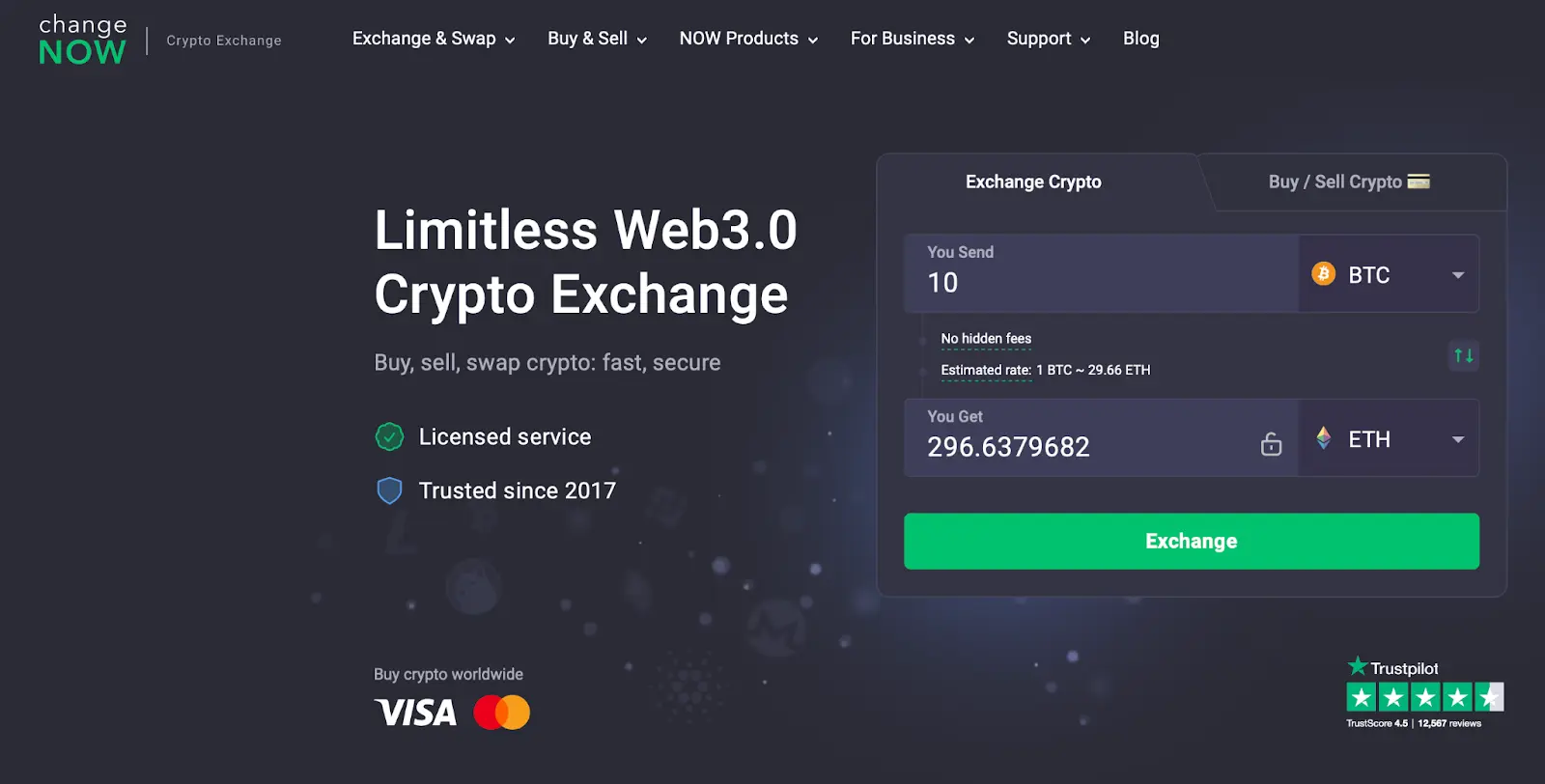Click the blue Trusted since 2017 shield icon
This screenshot has height=784, width=1545.
(x=389, y=490)
